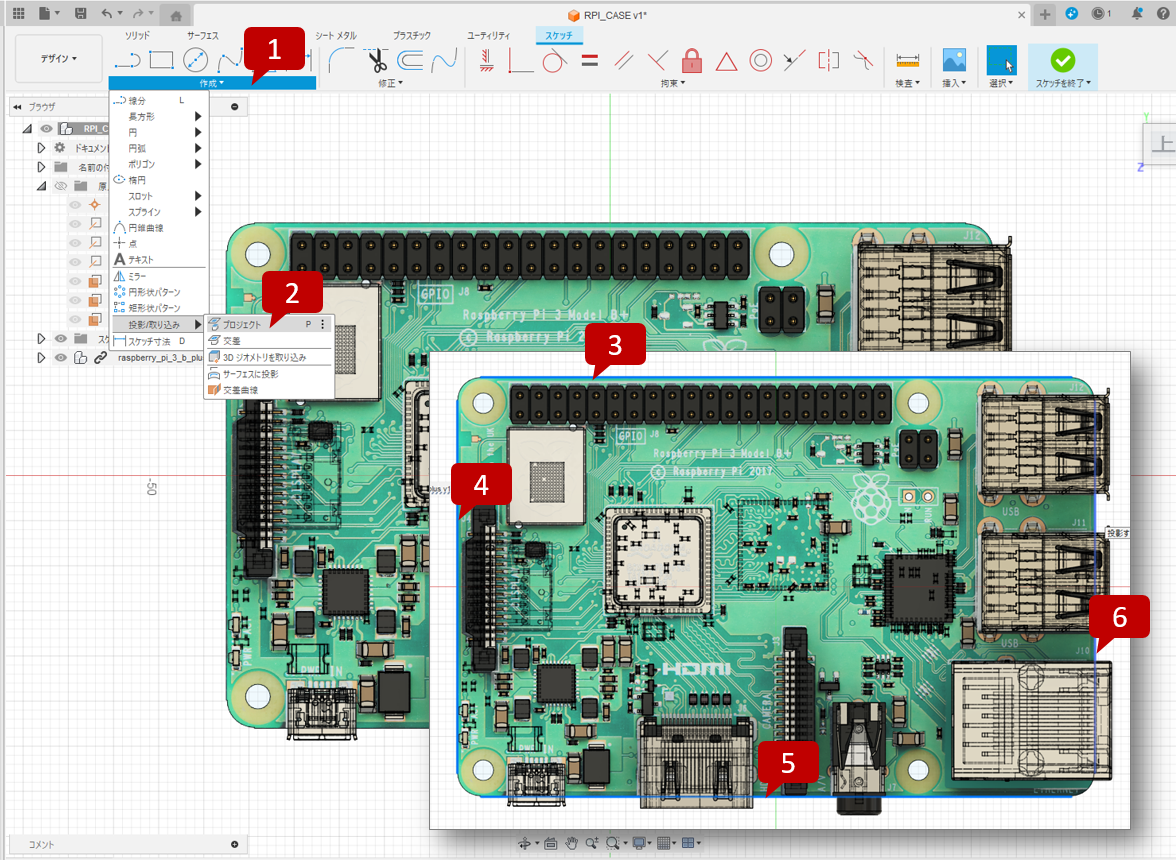Collapse the RPI_CASE root tree node

tap(27, 129)
